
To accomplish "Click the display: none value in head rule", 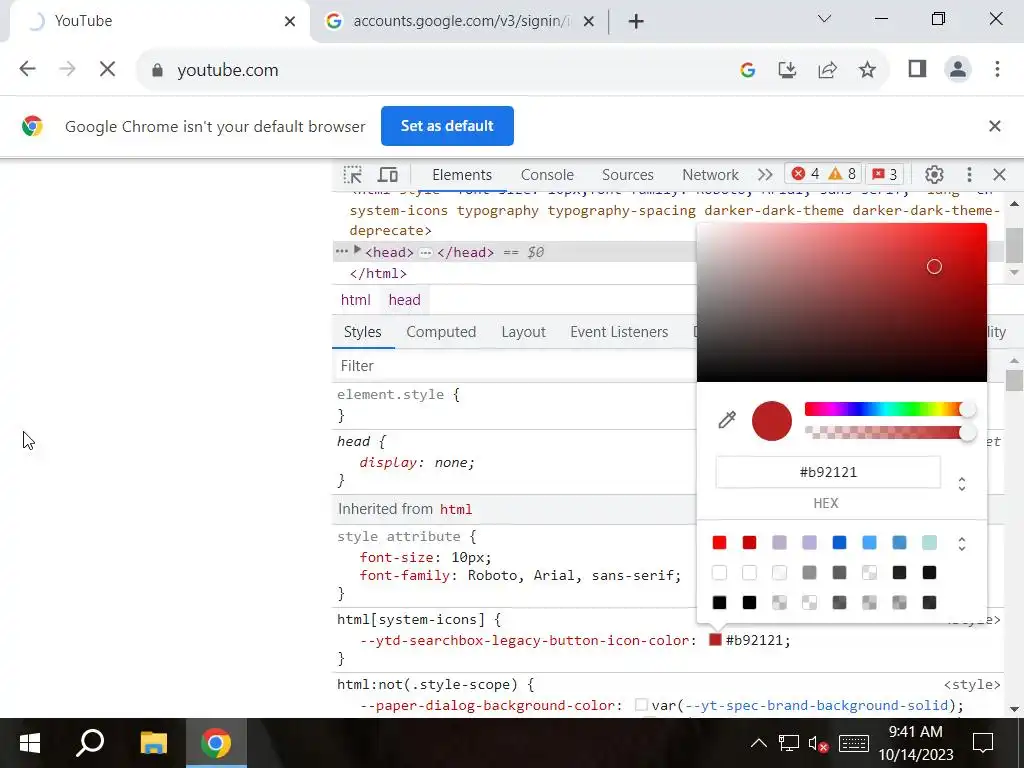I will 454,462.
